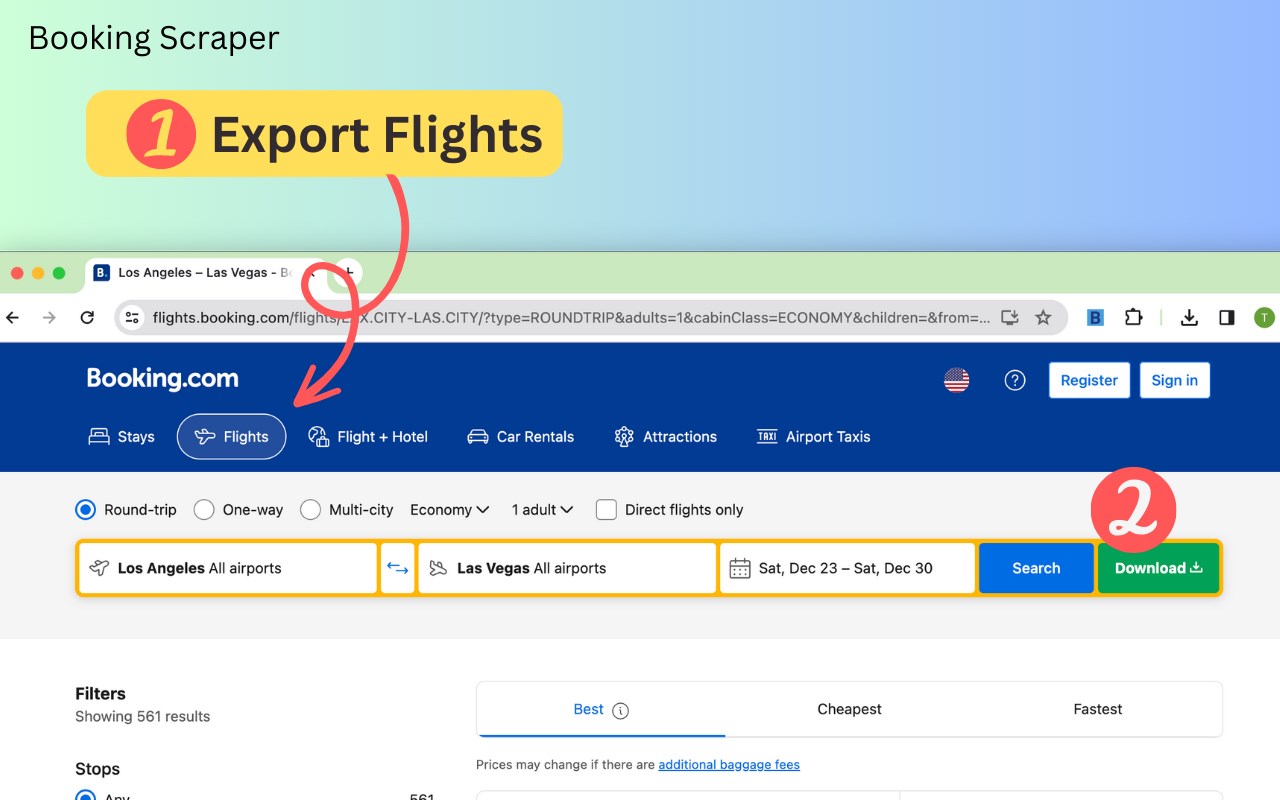Viewport: 1280px width, 800px height.
Task: Click the green Download button
Action: pyautogui.click(x=1159, y=568)
